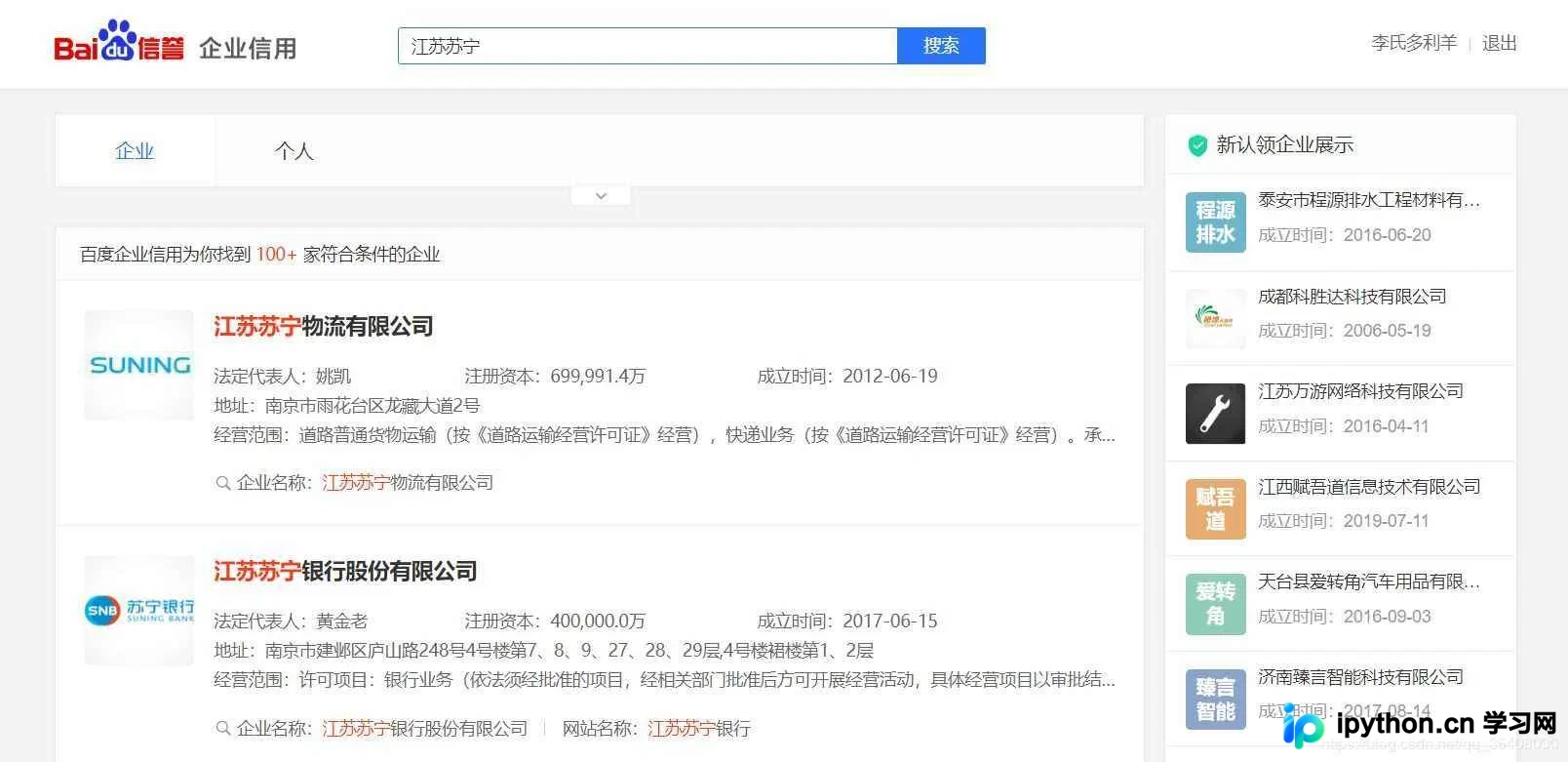Open 江西赋吾道信息技术有限公司 listing
Image resolution: width=1568 pixels, height=762 pixels.
pyautogui.click(x=1369, y=487)
